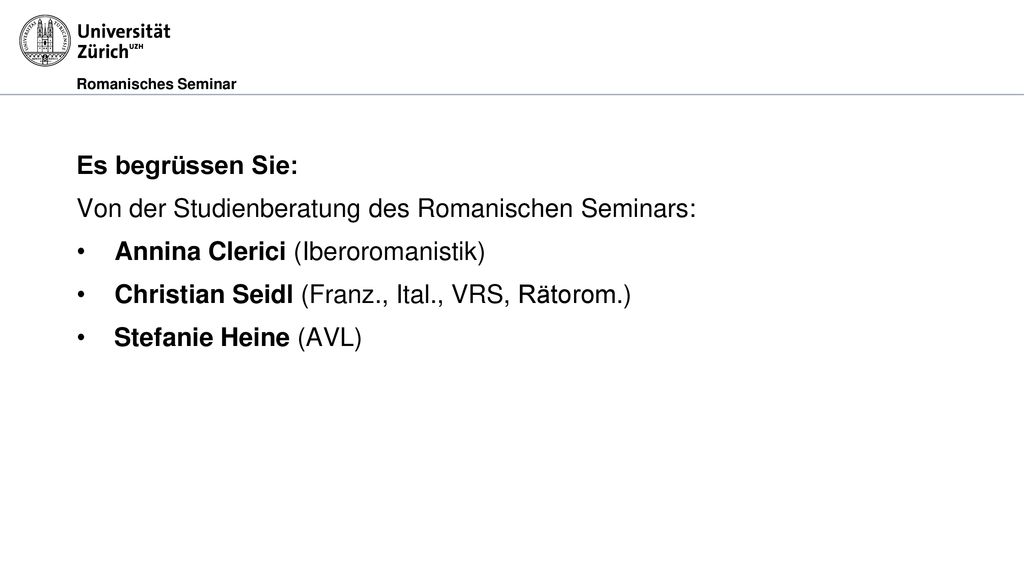The height and width of the screenshot is (576, 1024).
Task: Click the Universität Zürich wordmark
Action: pos(123,41)
